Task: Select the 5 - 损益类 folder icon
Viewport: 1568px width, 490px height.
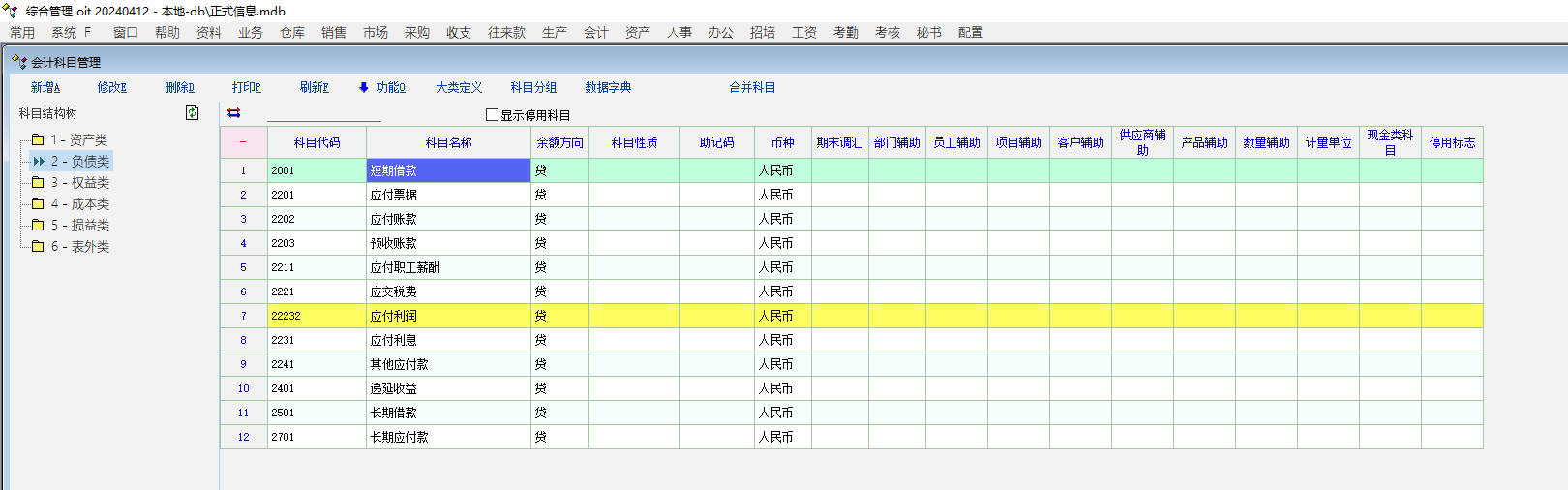Action: tap(38, 225)
